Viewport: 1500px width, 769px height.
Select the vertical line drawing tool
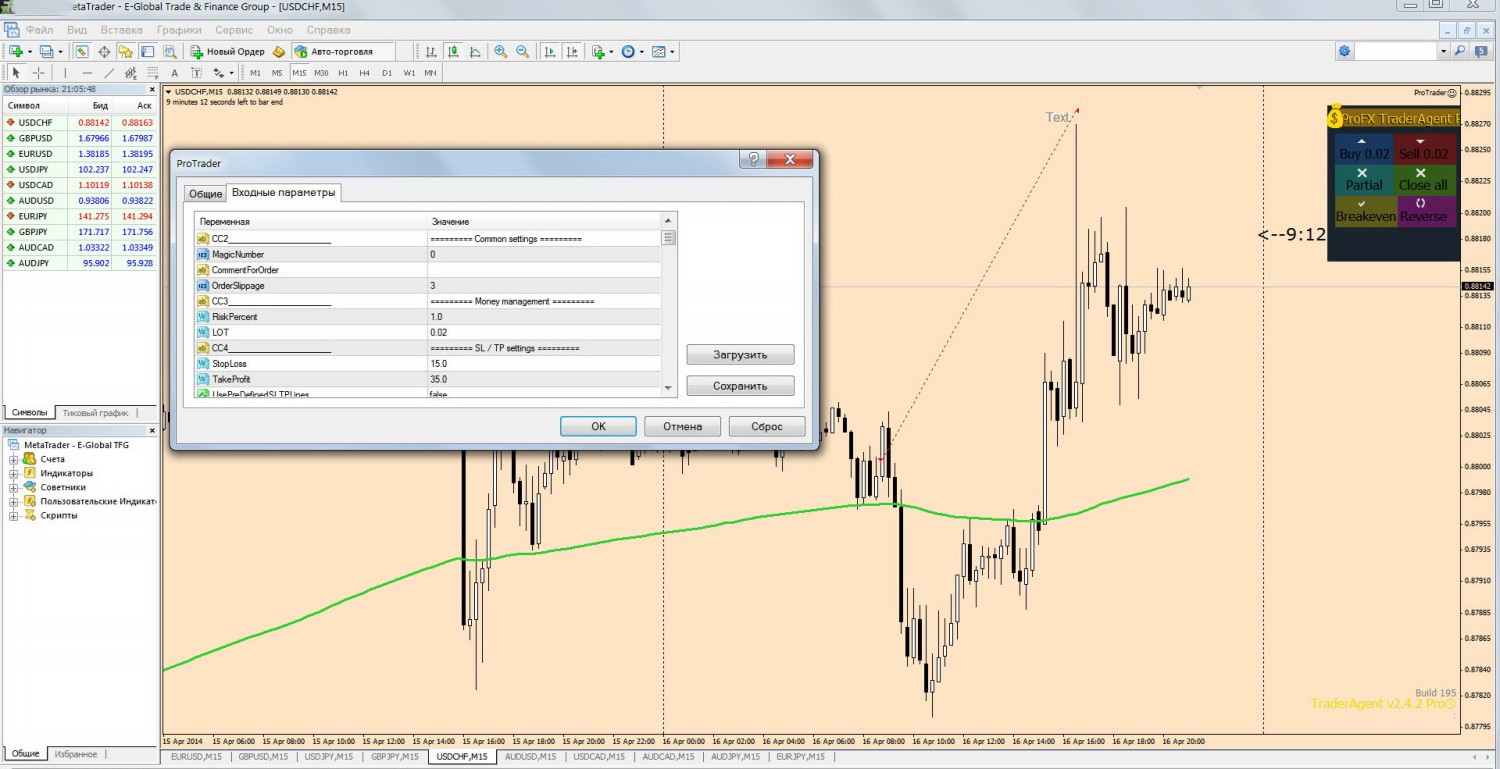pyautogui.click(x=65, y=73)
